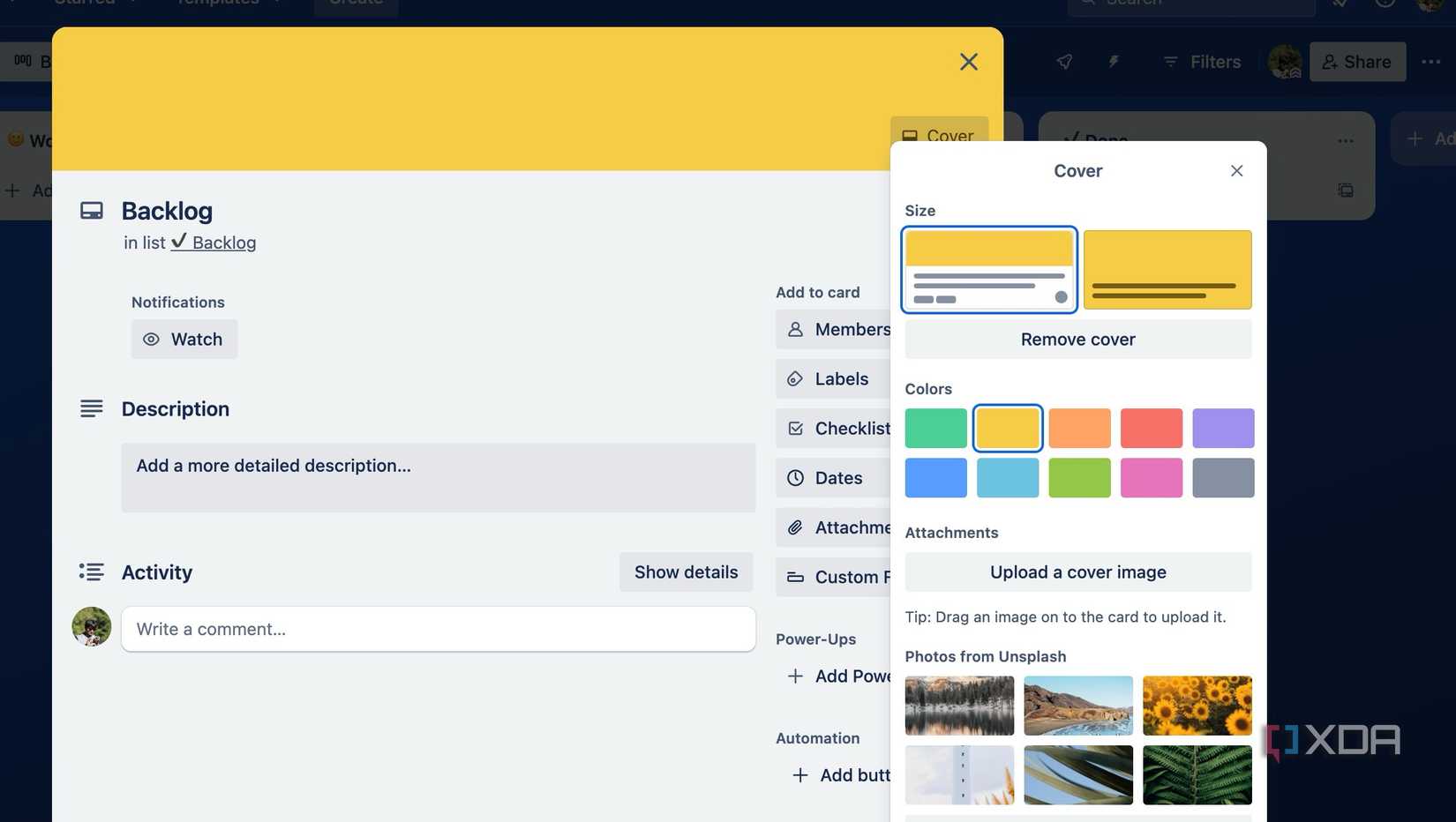Open Power-Ups with the rocket icon
Image resolution: width=1456 pixels, height=822 pixels.
pyautogui.click(x=1062, y=61)
